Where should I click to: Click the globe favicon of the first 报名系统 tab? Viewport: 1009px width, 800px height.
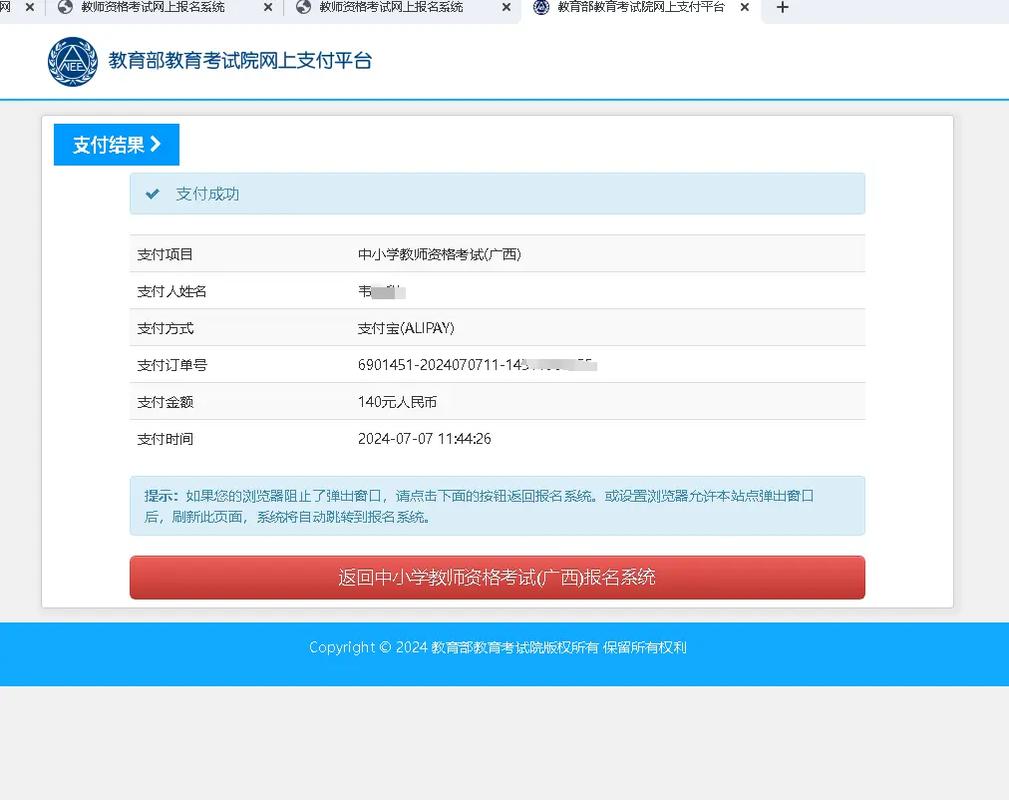coord(65,7)
